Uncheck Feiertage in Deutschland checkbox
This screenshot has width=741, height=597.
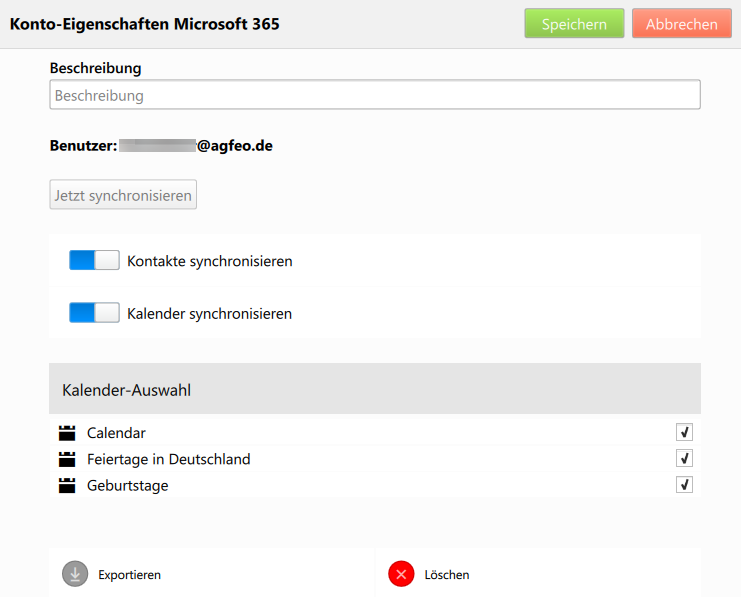tap(684, 458)
